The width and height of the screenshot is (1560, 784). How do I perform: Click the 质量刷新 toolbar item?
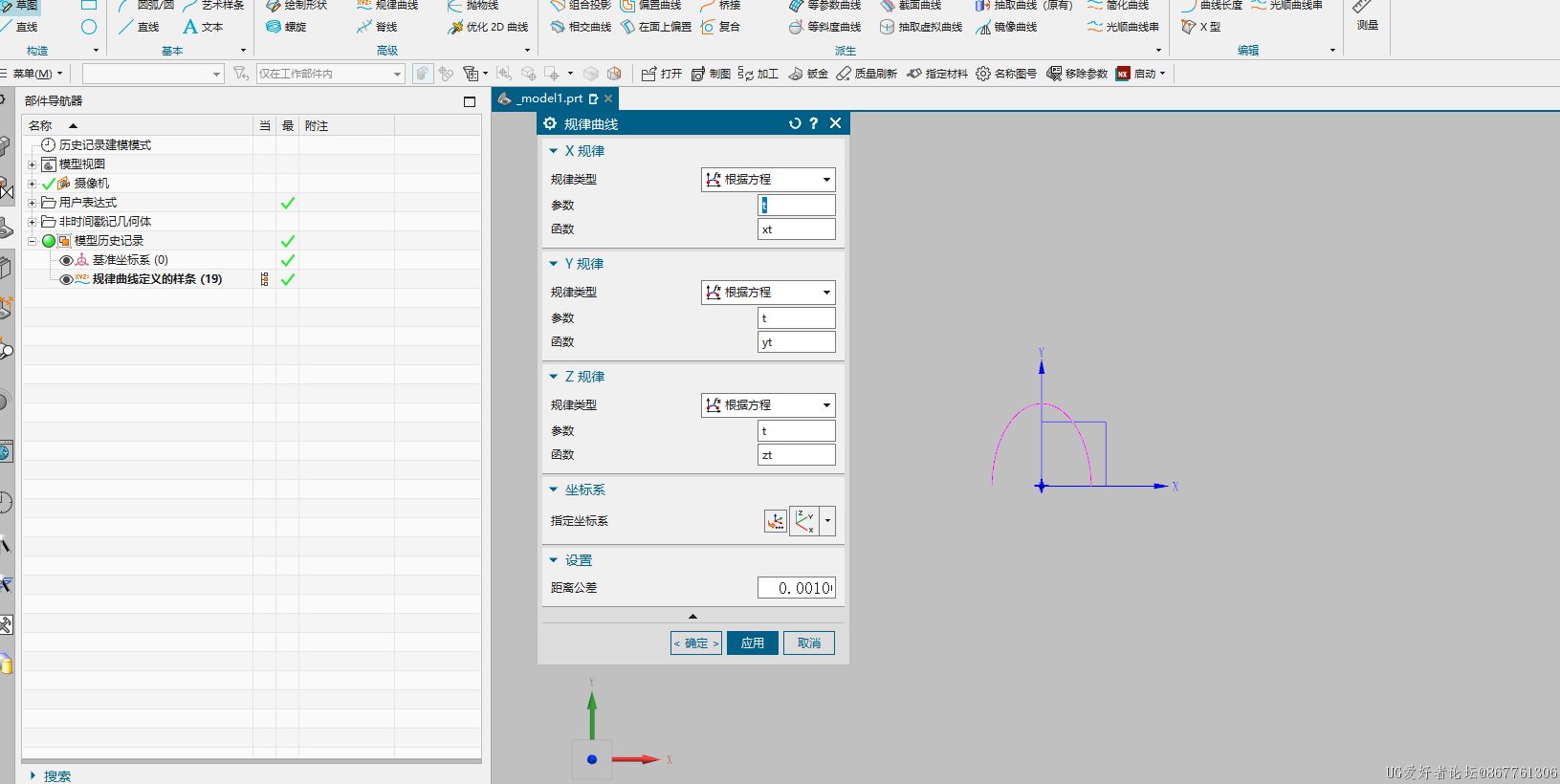coord(867,74)
